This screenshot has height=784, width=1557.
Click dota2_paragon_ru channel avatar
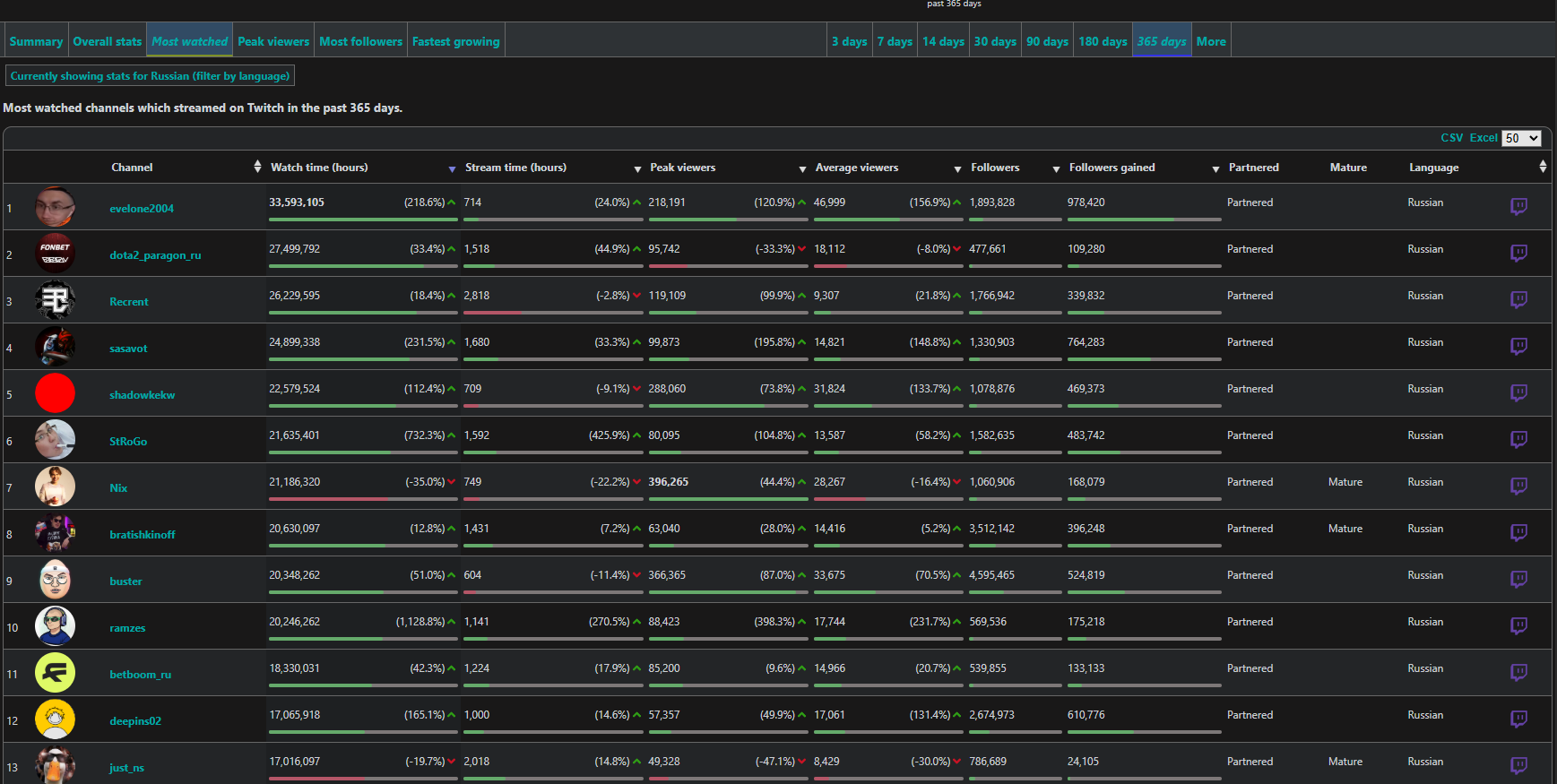55,254
